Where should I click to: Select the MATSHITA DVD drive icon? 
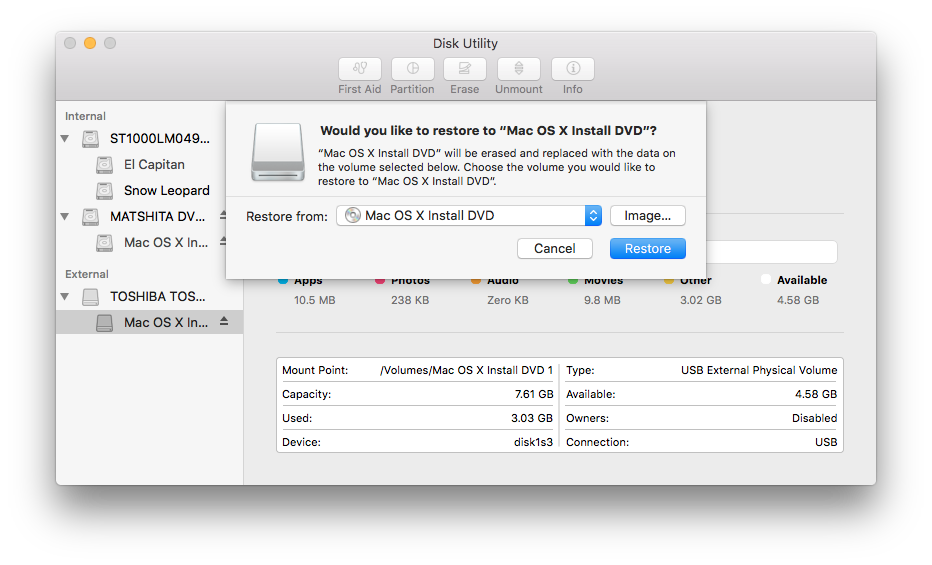(x=90, y=217)
